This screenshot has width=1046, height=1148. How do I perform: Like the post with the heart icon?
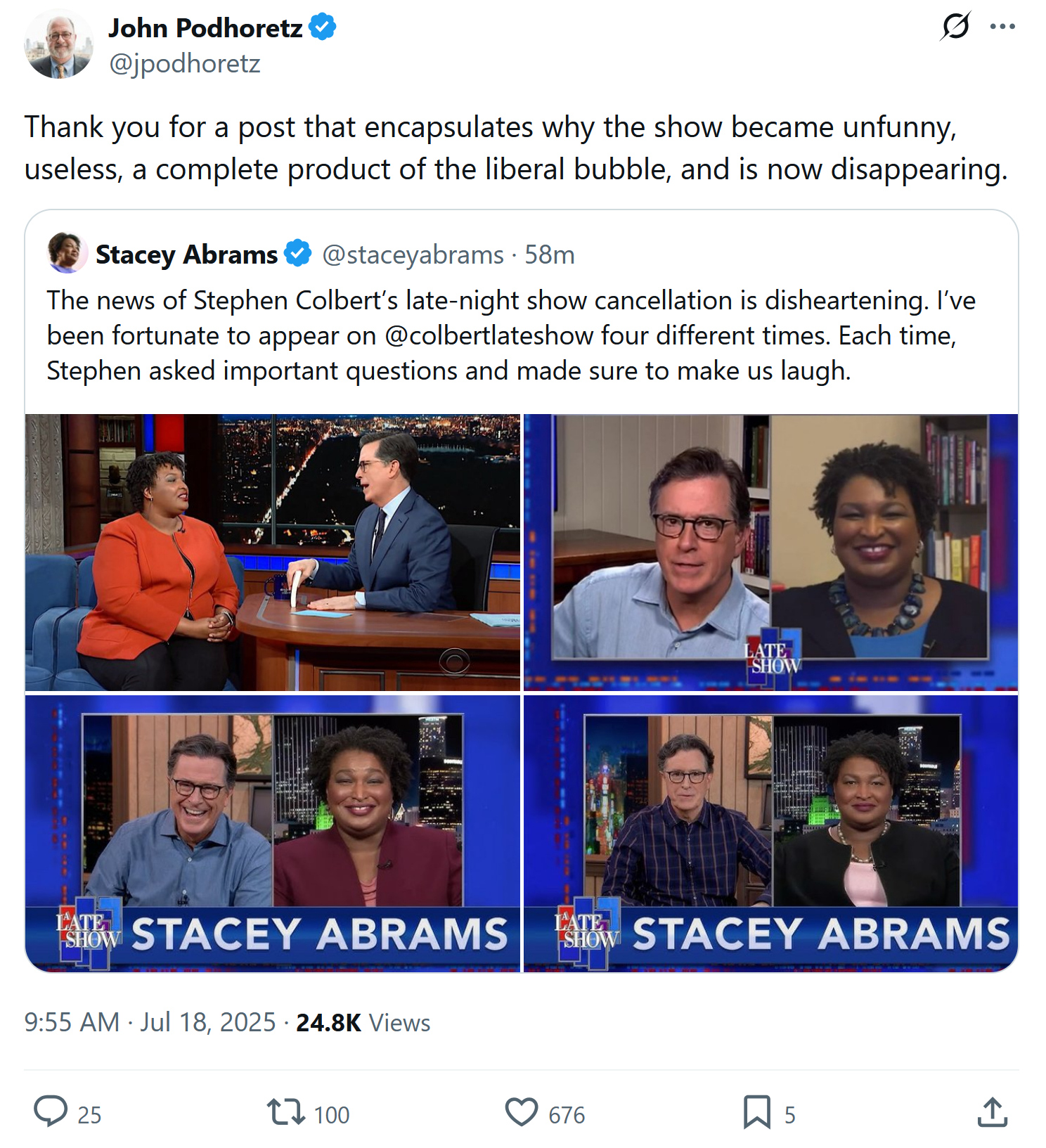[x=522, y=1112]
